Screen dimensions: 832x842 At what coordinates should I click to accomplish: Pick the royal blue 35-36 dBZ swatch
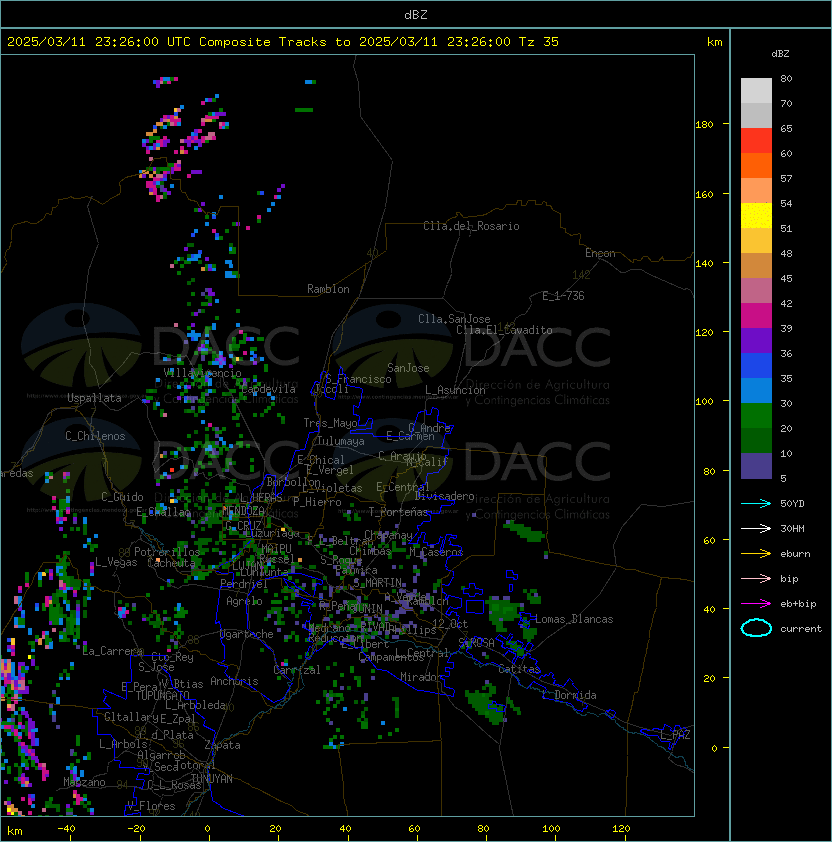tap(756, 366)
